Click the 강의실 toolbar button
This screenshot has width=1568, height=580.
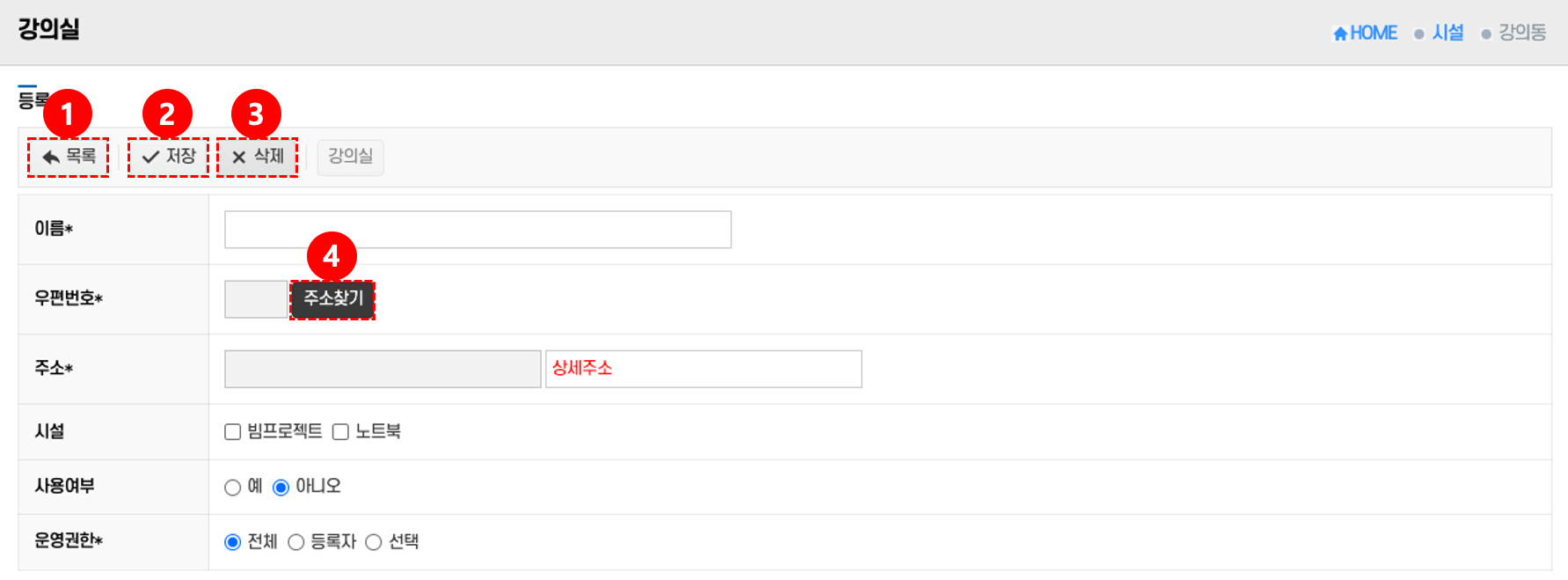(351, 157)
